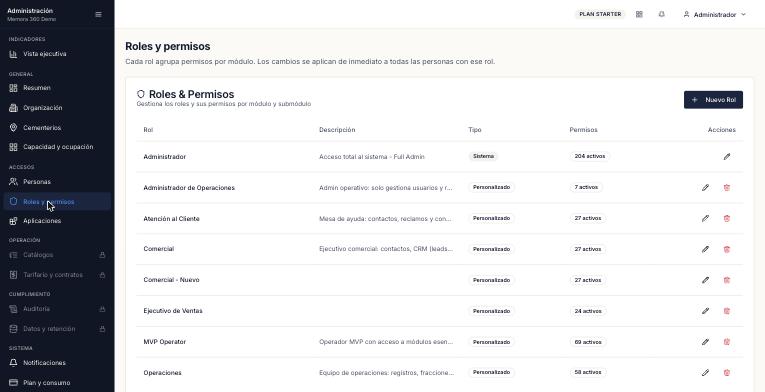This screenshot has width=765, height=392.
Task: Edit the Administrador role
Action: coord(727,157)
